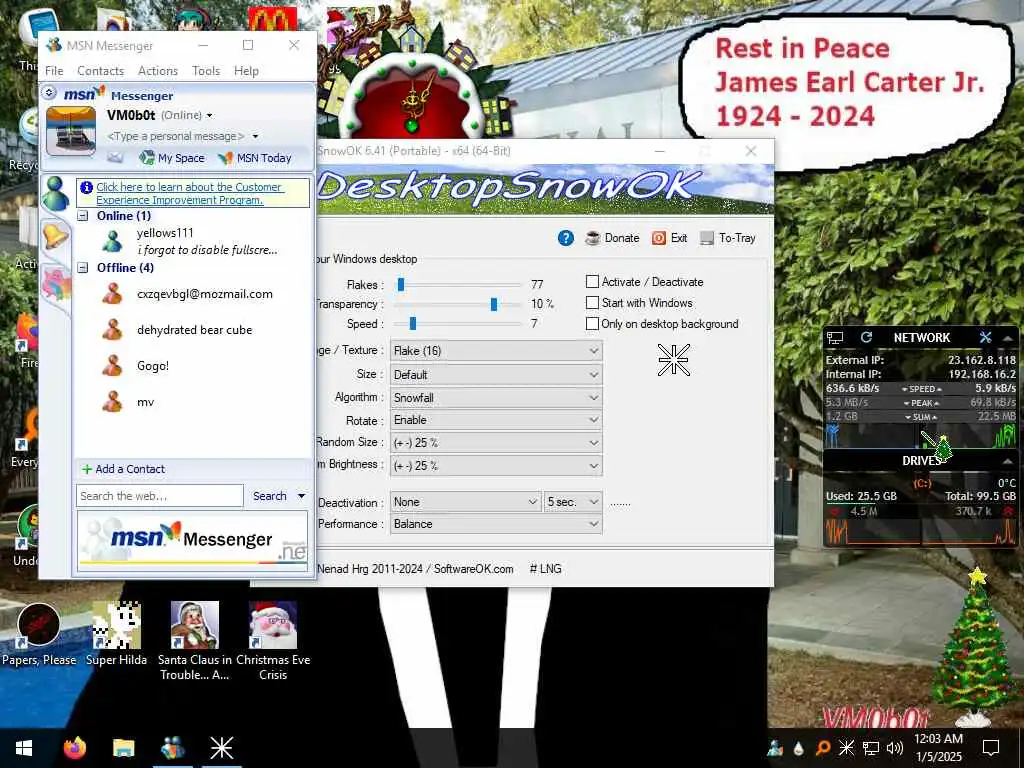
Task: Open the 5 sec. dropdown
Action: coord(573,502)
